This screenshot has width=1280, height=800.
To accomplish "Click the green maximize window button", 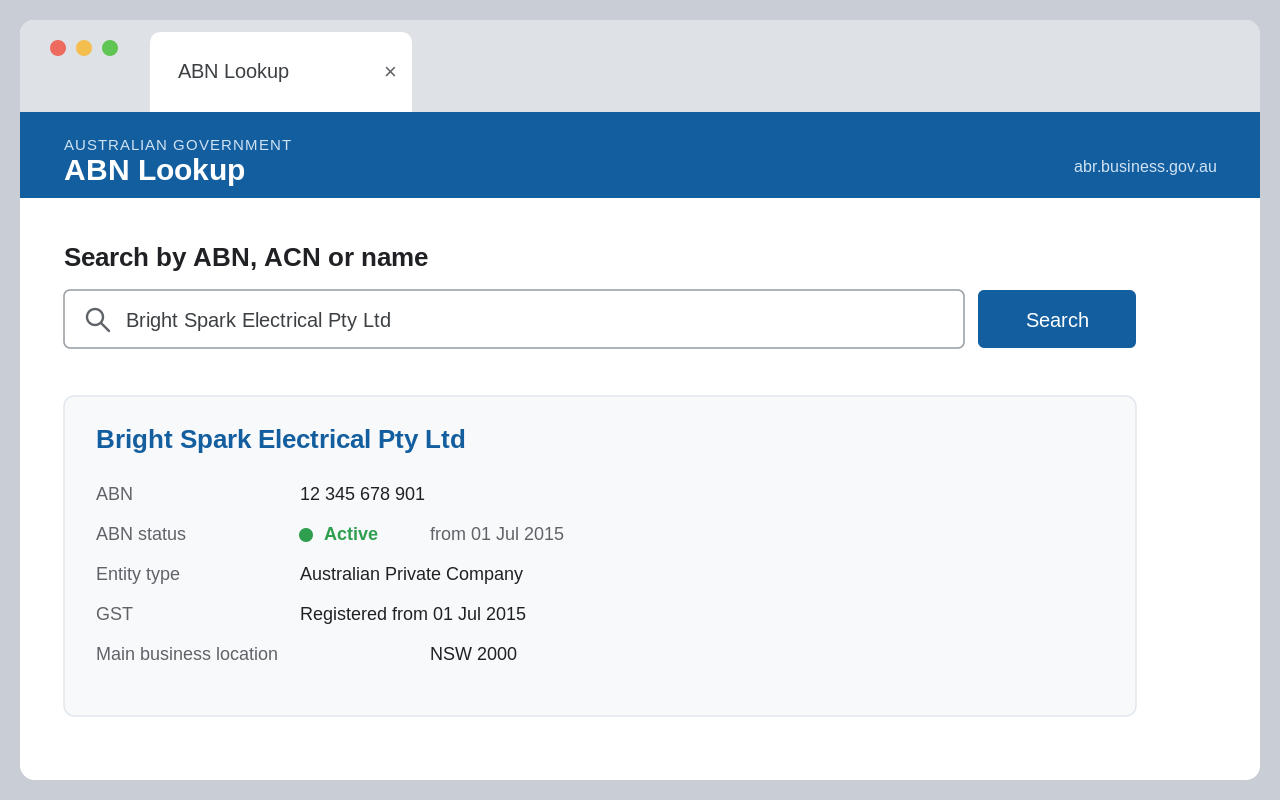I will pos(110,48).
